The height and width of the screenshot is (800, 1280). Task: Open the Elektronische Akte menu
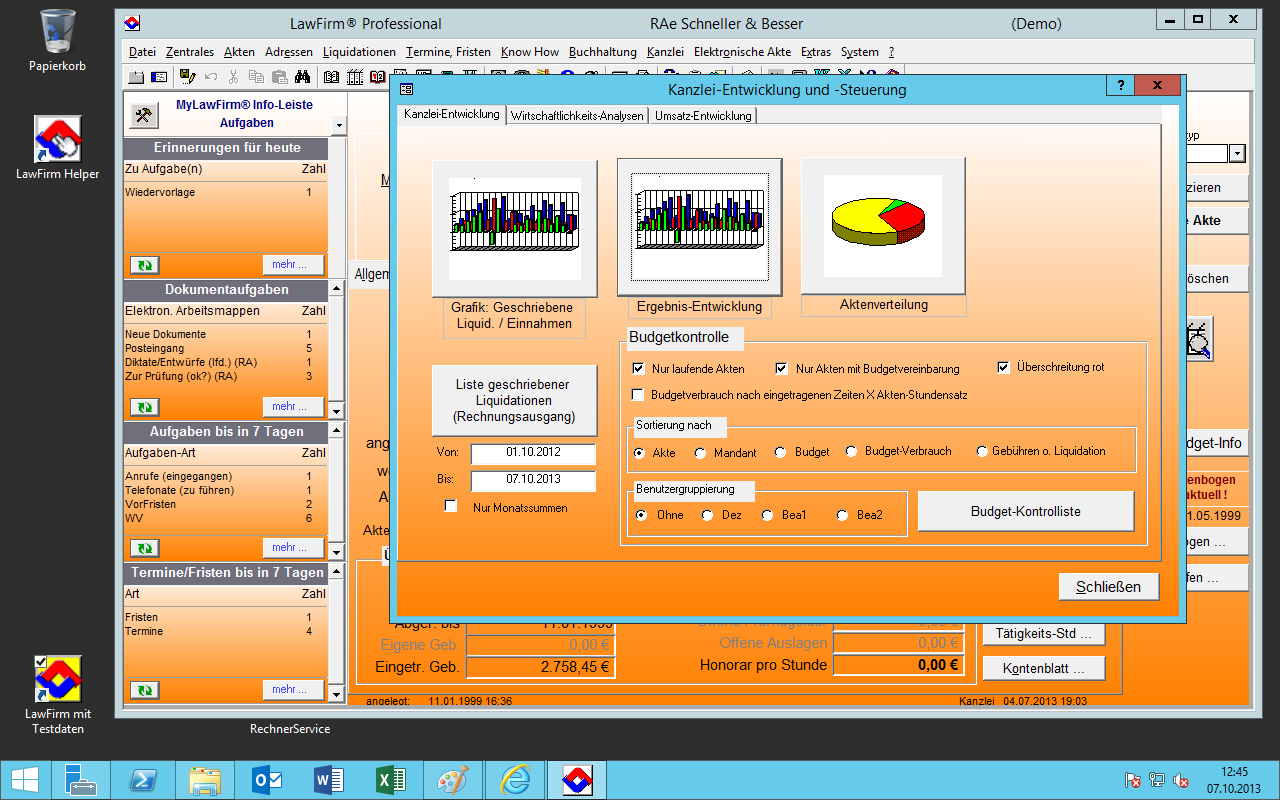(742, 52)
